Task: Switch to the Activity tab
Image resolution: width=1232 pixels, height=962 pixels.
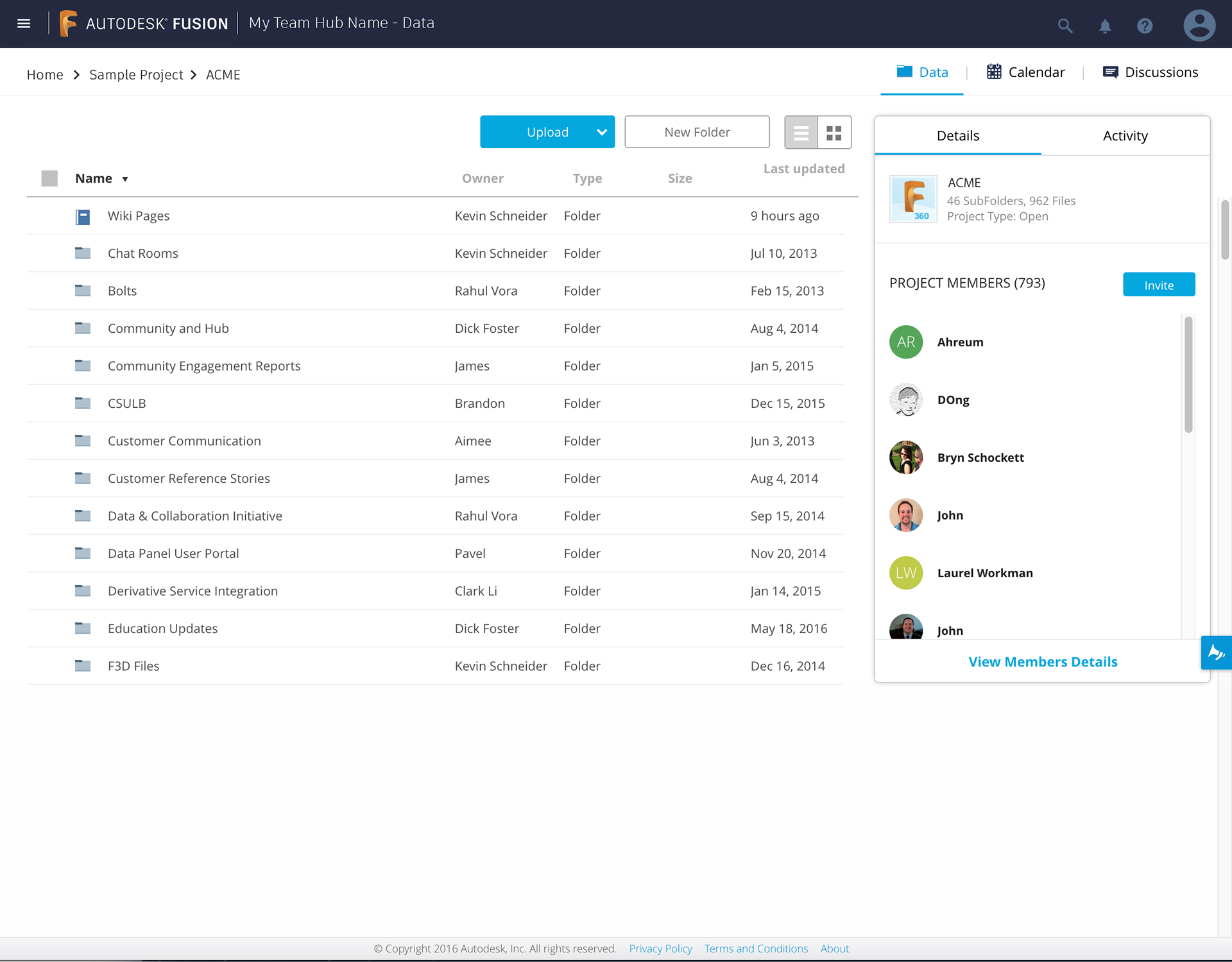Action: (x=1125, y=136)
